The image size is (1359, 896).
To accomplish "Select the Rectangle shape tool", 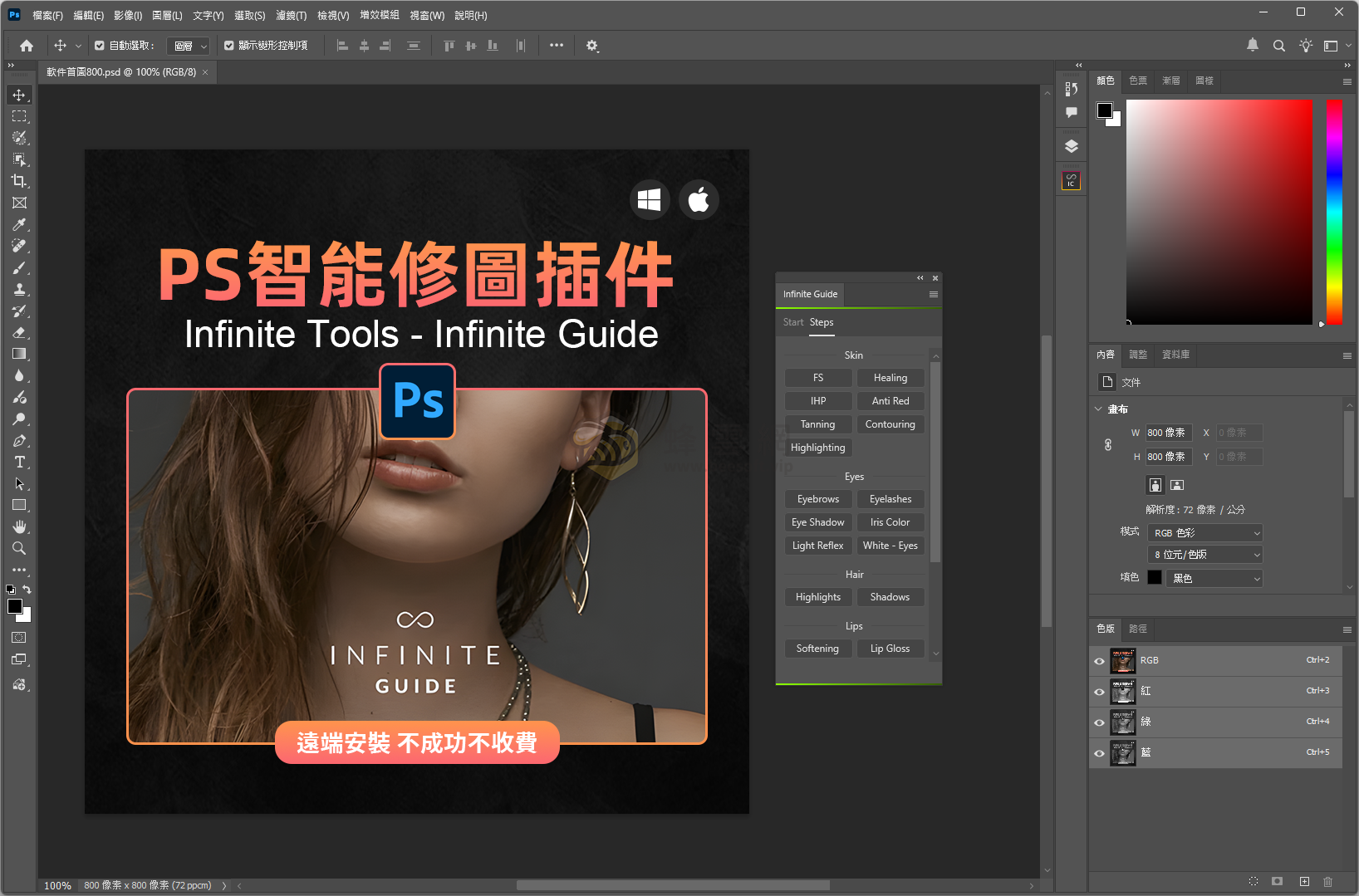I will (x=19, y=505).
